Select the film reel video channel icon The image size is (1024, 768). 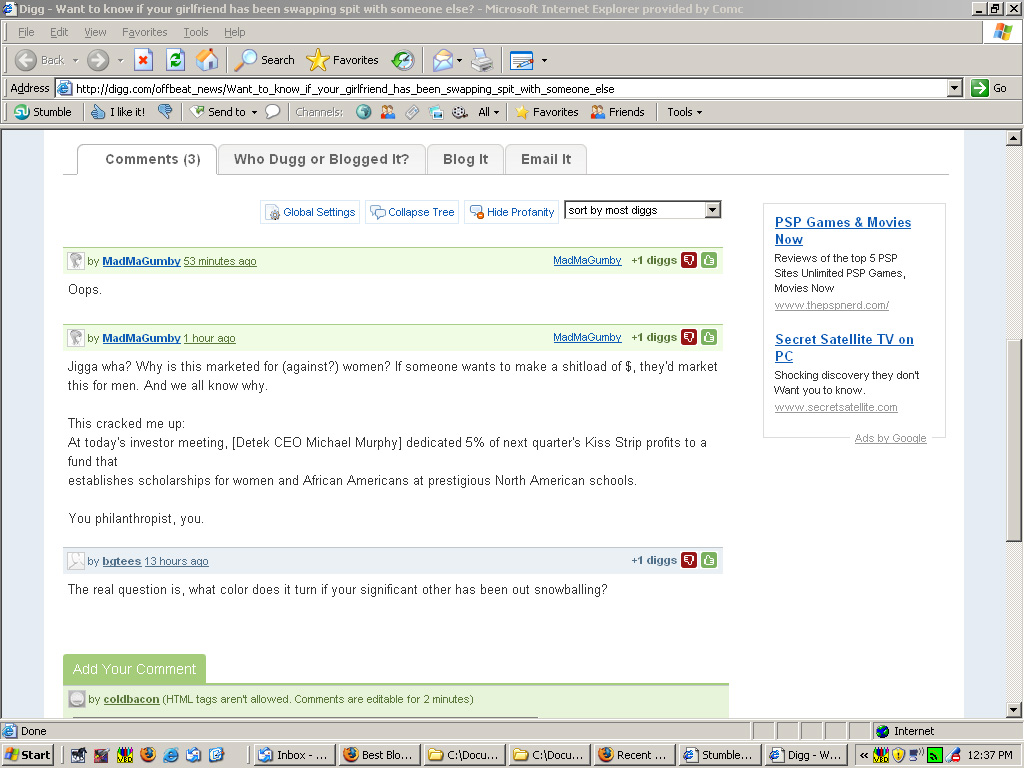point(460,112)
